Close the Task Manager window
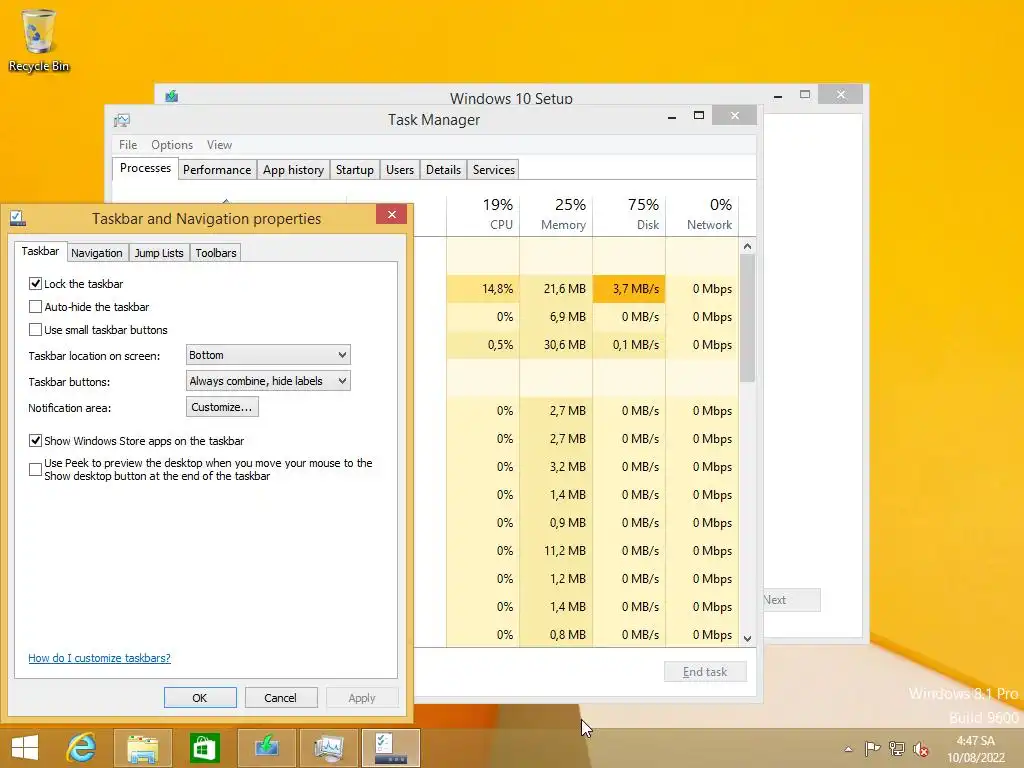 [x=735, y=116]
